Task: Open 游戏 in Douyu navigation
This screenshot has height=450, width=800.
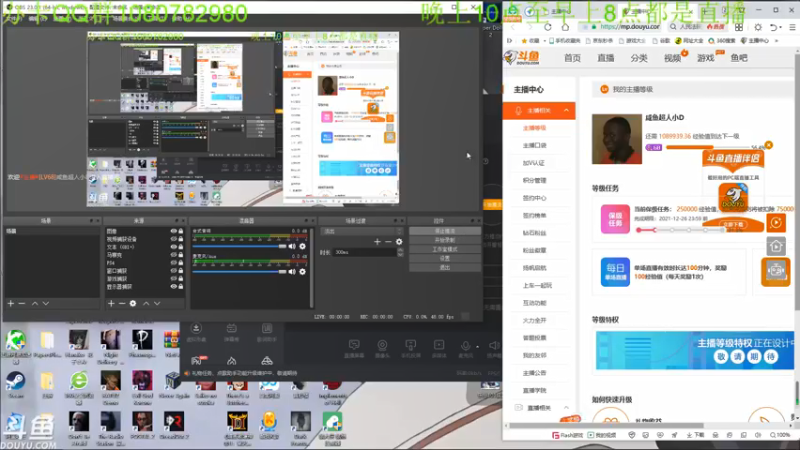Action: pyautogui.click(x=706, y=58)
